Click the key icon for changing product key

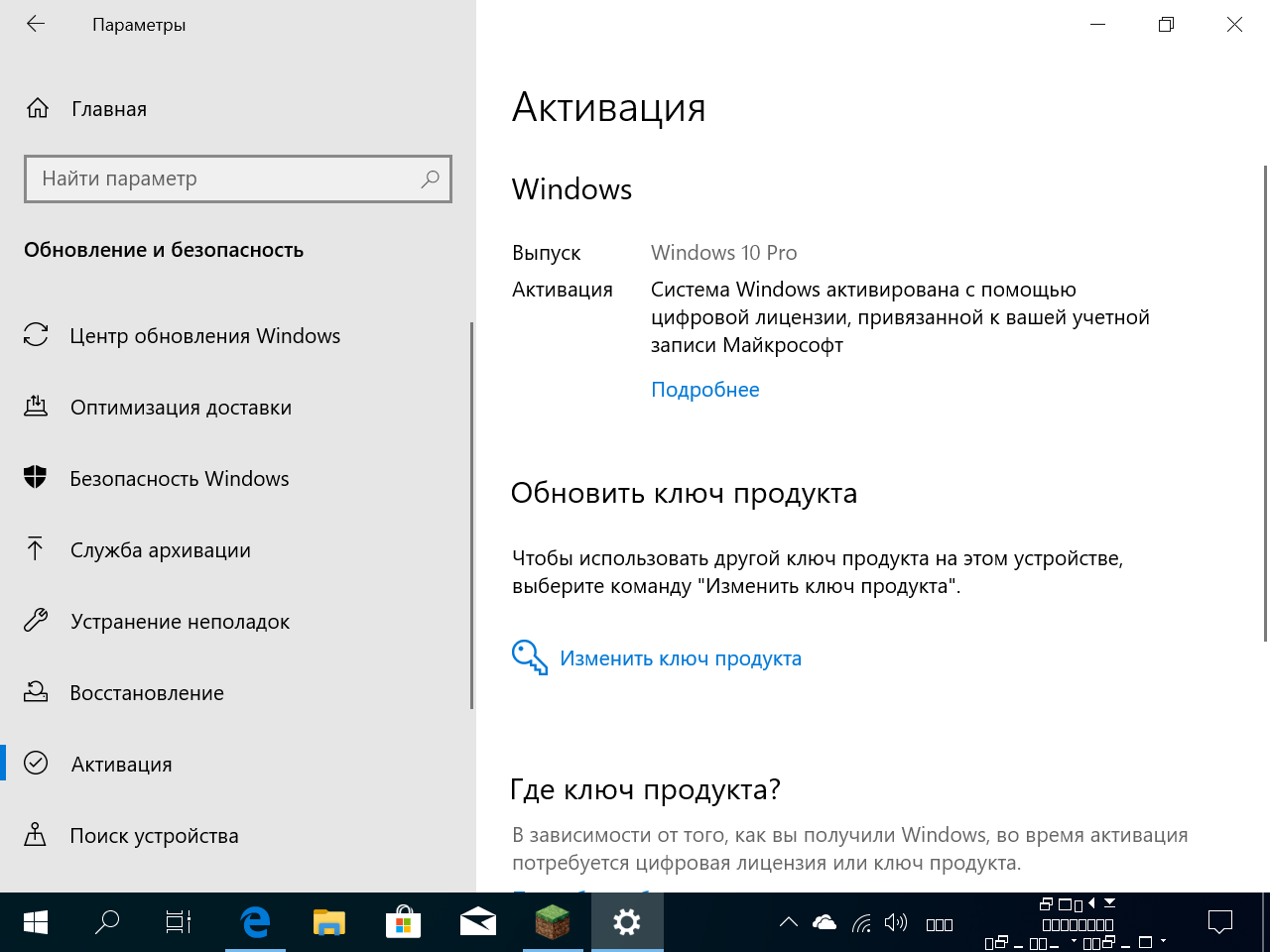coord(530,657)
